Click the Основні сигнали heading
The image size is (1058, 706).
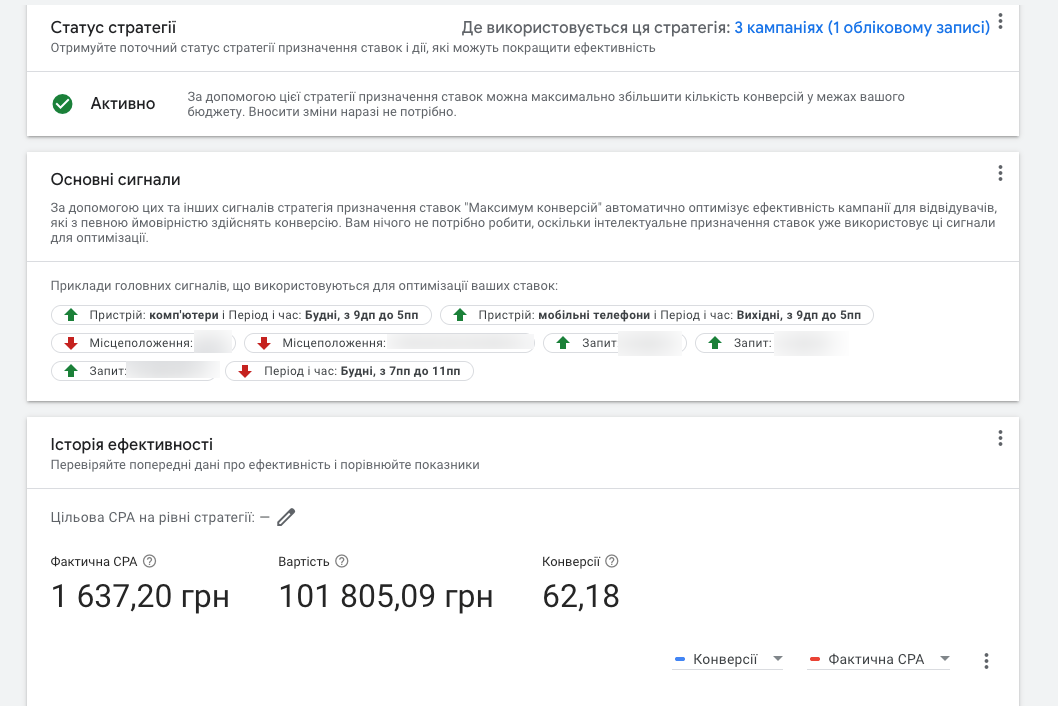tap(115, 180)
